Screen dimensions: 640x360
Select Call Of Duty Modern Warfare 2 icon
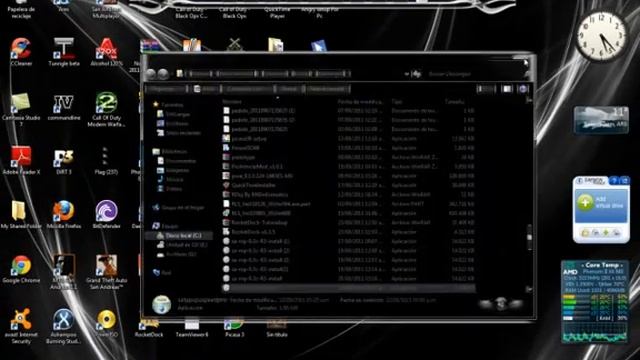coord(106,109)
